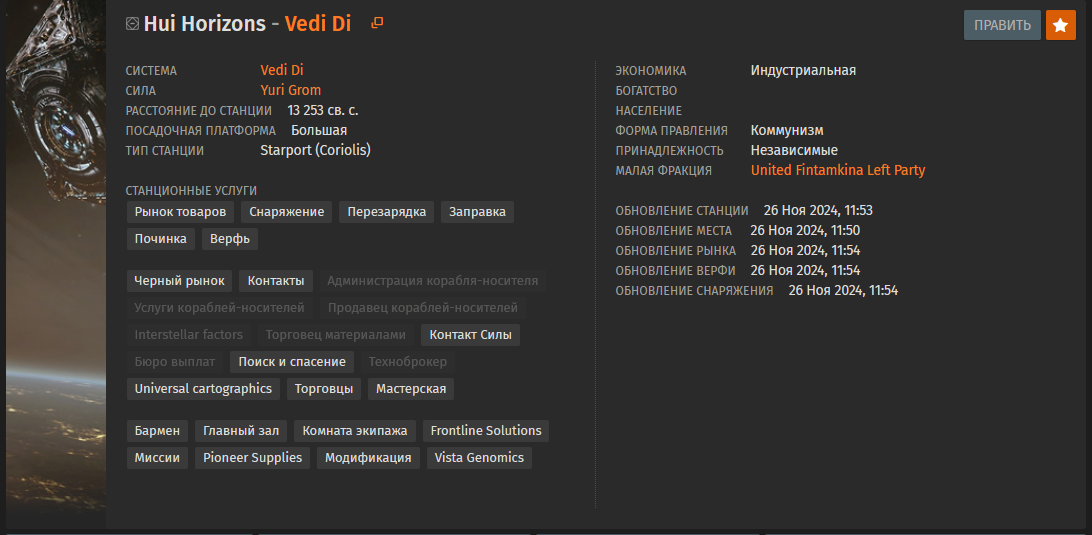The image size is (1092, 535).
Task: Open United Fintamkina Left Party faction link
Action: 838,170
